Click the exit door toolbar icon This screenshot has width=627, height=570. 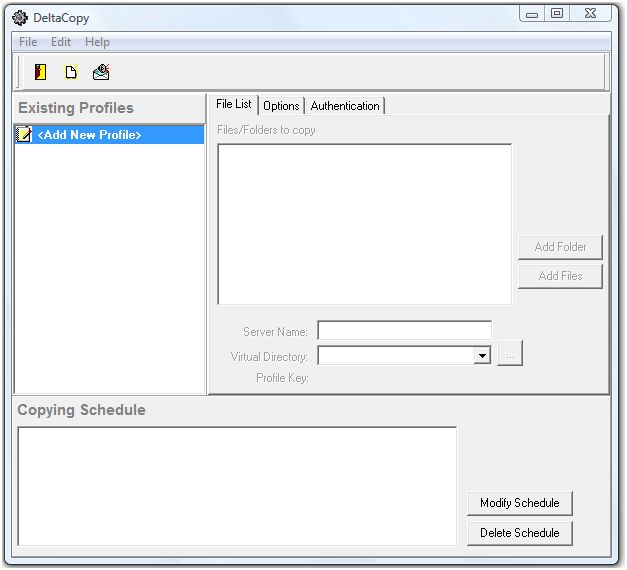(x=40, y=72)
